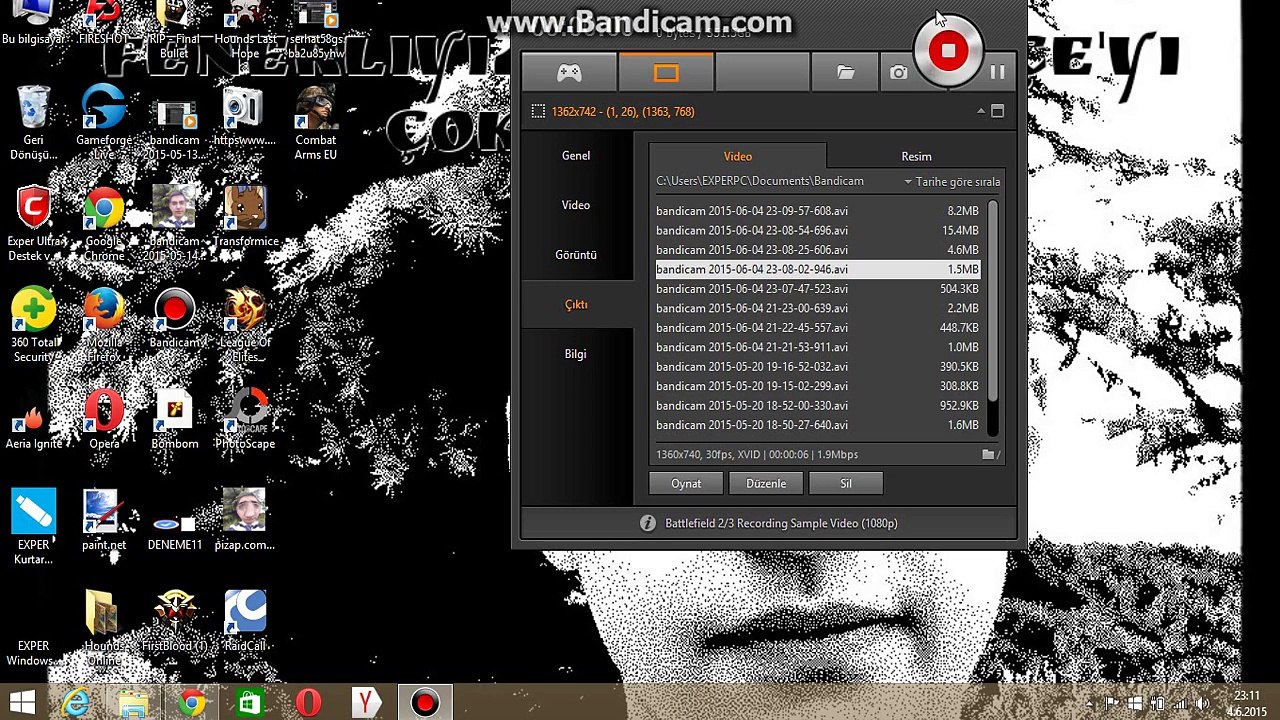The image size is (1280, 720).
Task: Select file bandicam 2015-06-04 23-07-47-523.avi
Action: pyautogui.click(x=818, y=289)
